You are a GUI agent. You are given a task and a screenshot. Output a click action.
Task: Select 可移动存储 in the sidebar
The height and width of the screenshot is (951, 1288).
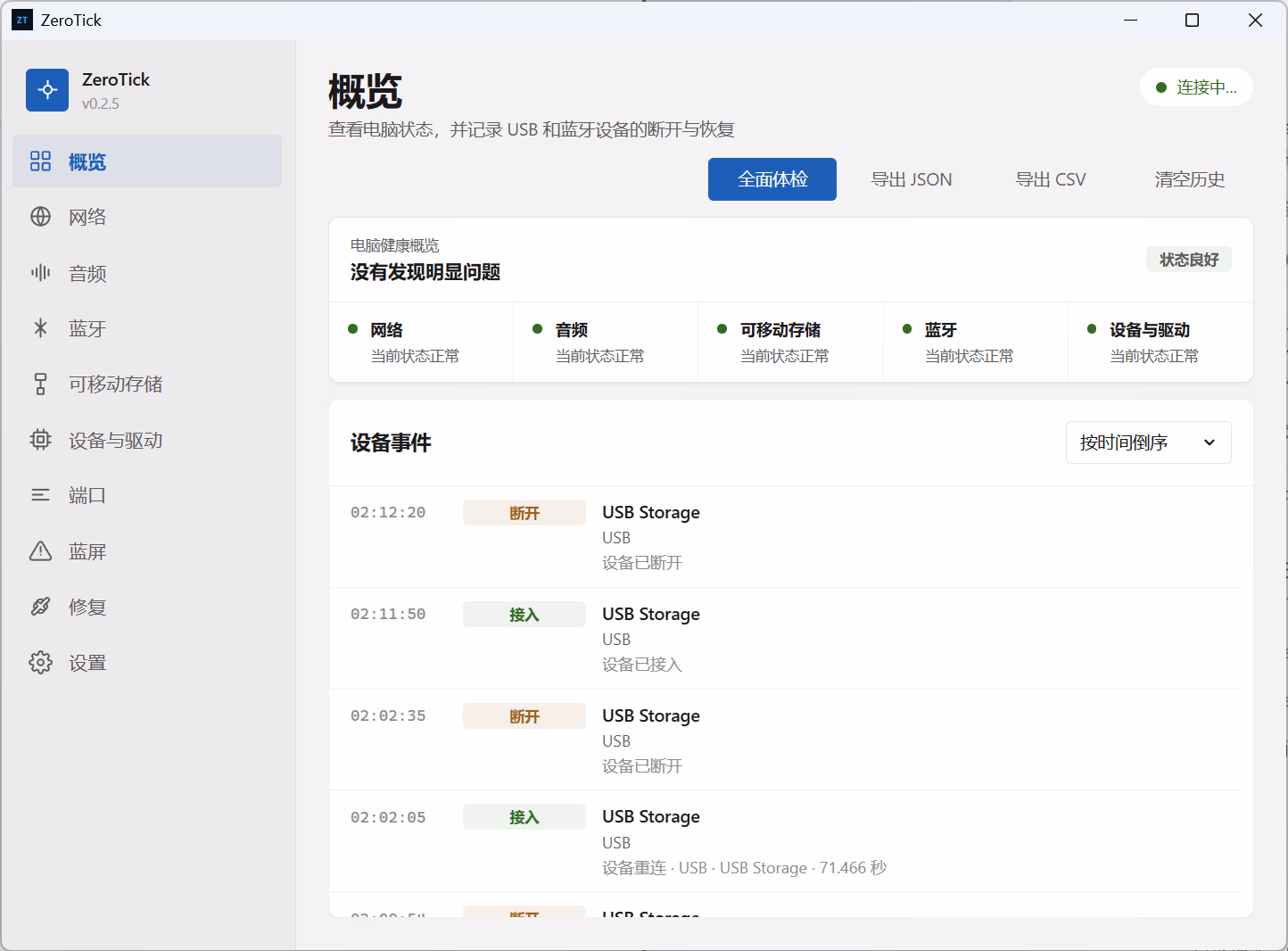(147, 384)
